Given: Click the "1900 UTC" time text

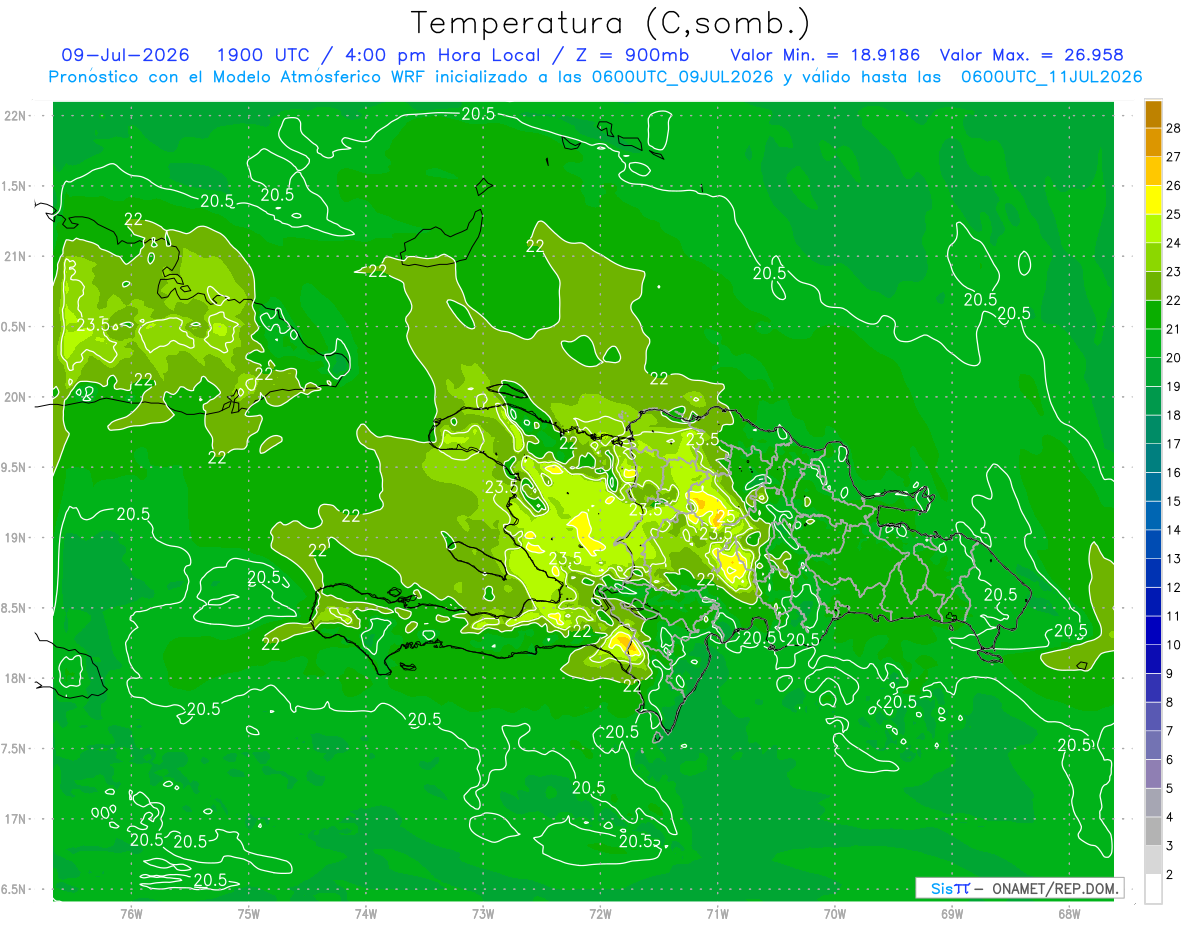Looking at the screenshot, I should [x=263, y=55].
